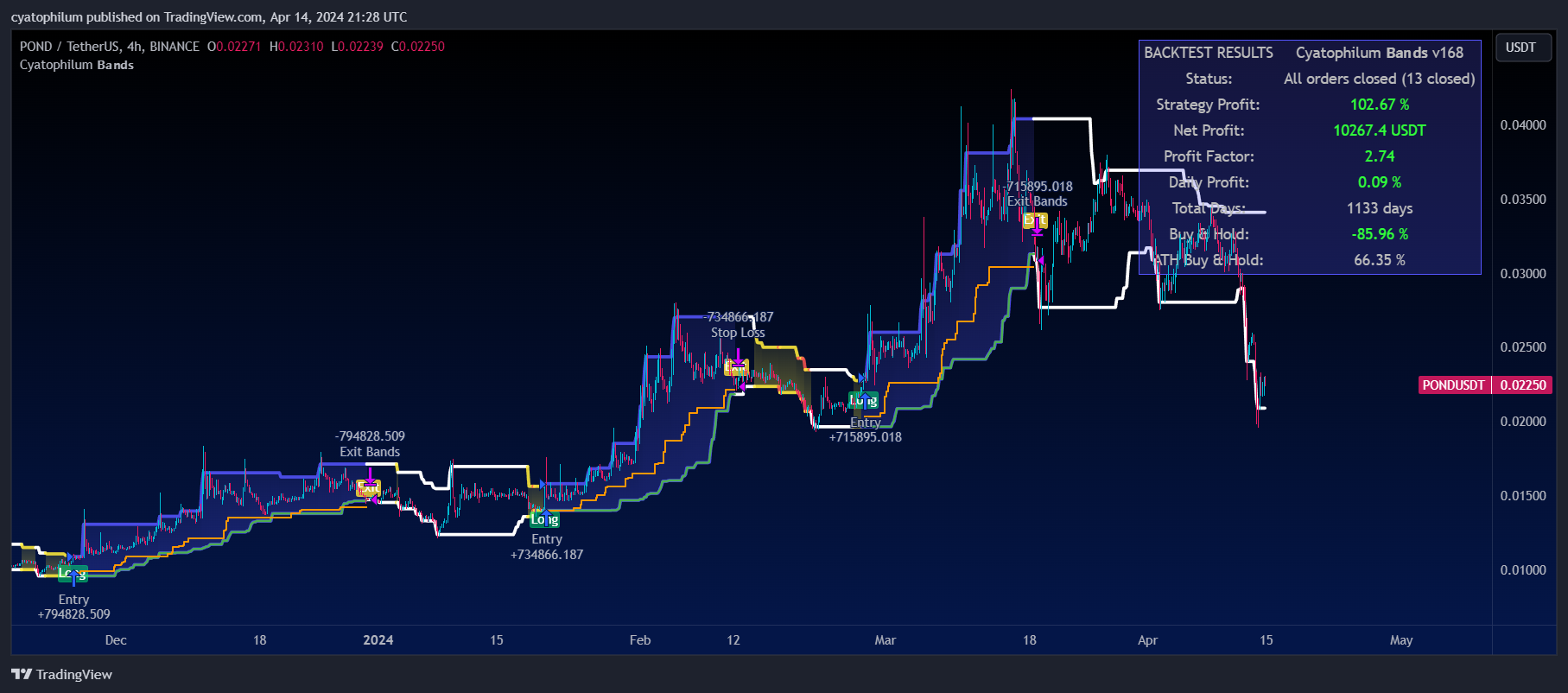Image resolution: width=1568 pixels, height=693 pixels.
Task: Click the Entry +794828.509 label
Action: (73, 607)
